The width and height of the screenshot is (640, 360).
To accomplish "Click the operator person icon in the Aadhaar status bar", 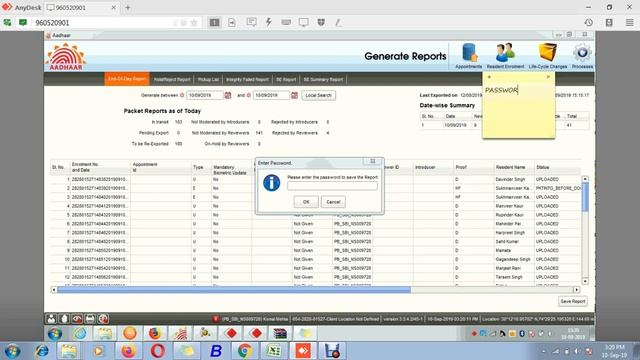I will [x=51, y=318].
